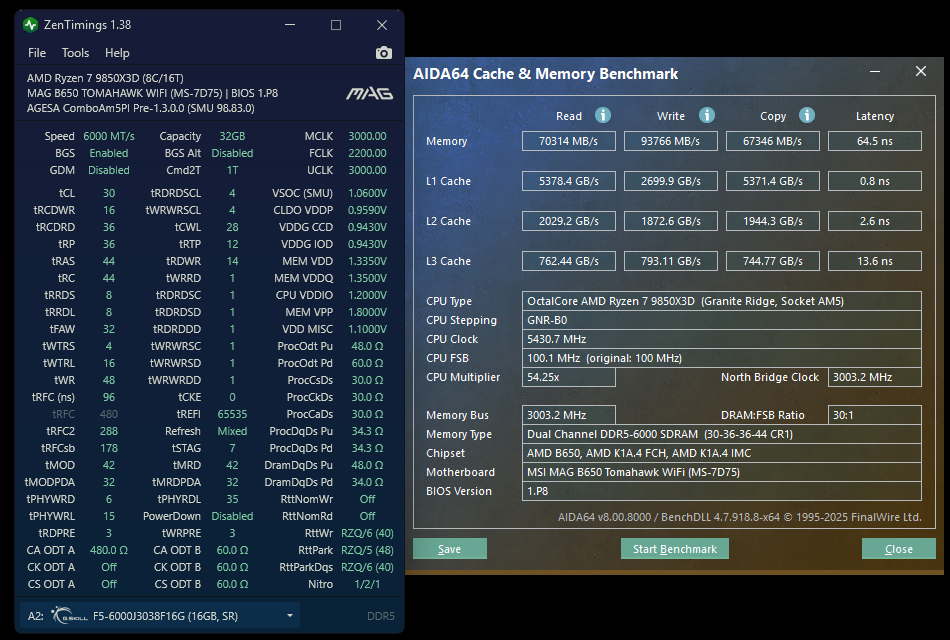Viewport: 950px width, 640px height.
Task: Click the Write info icon in AIDA64
Action: [707, 115]
